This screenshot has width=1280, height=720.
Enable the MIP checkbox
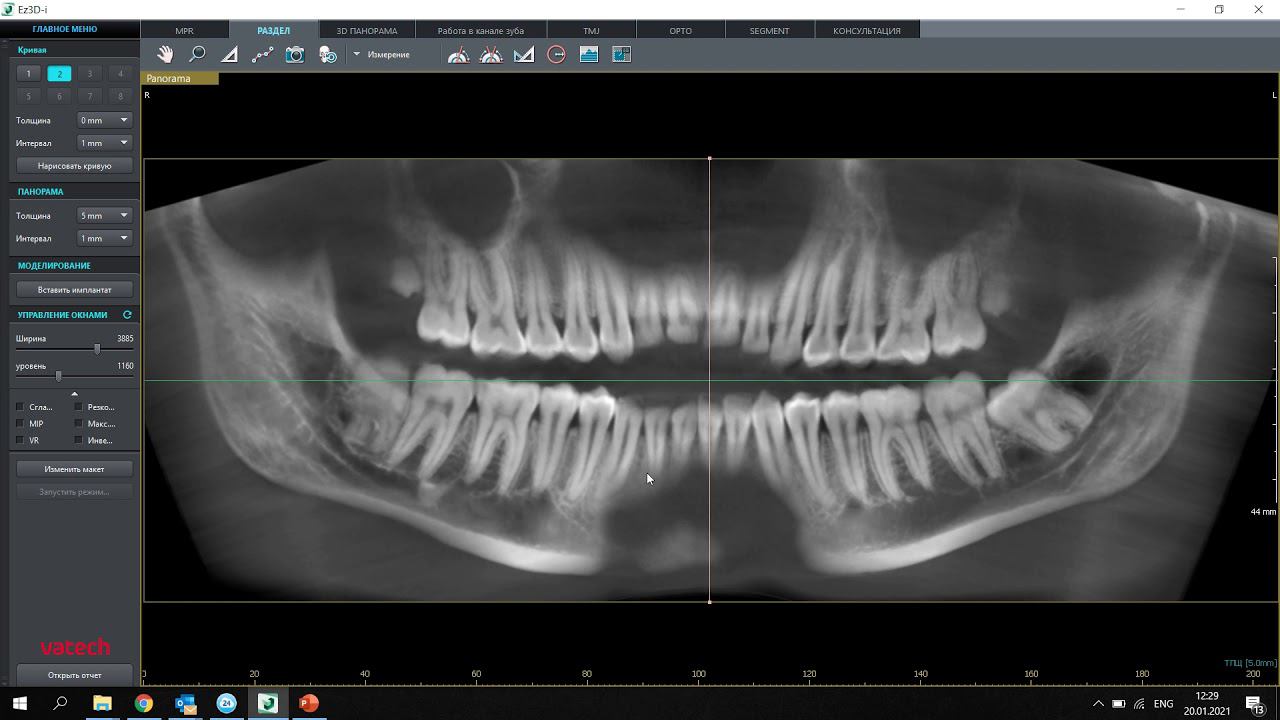[x=20, y=424]
